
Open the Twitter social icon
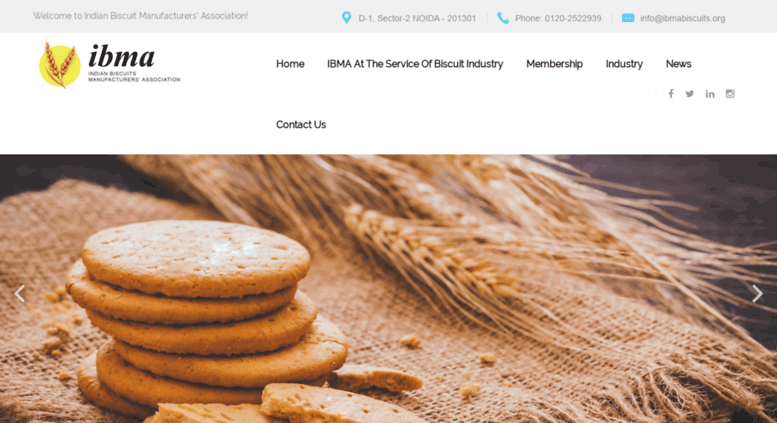click(x=690, y=94)
